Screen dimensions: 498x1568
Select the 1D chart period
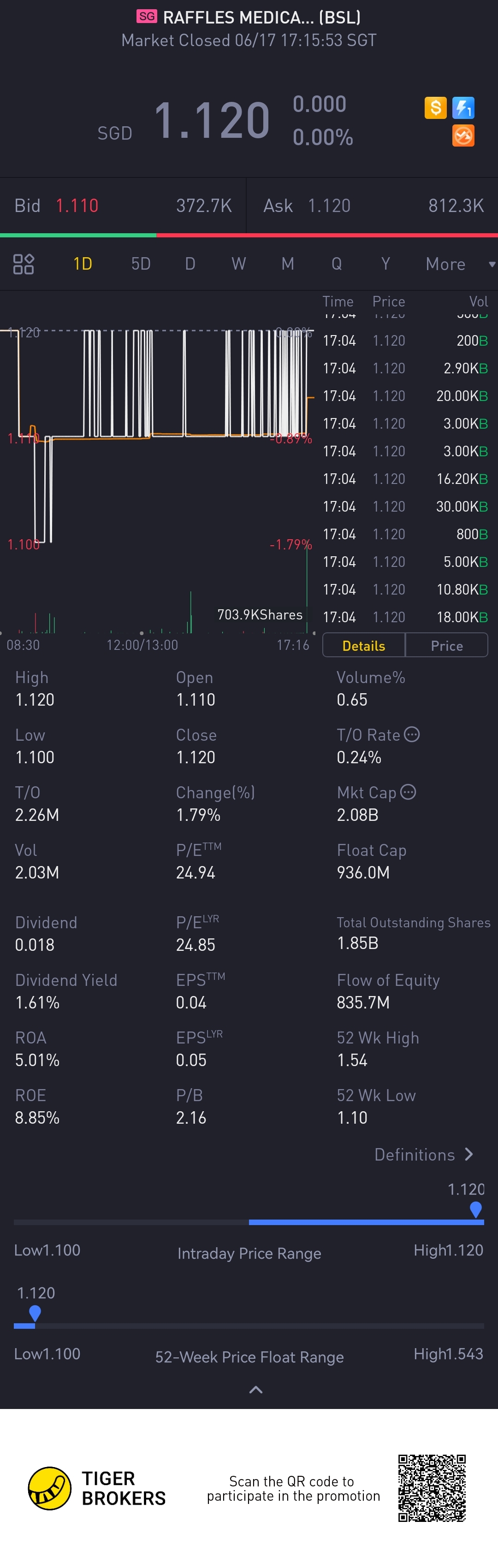coord(82,264)
